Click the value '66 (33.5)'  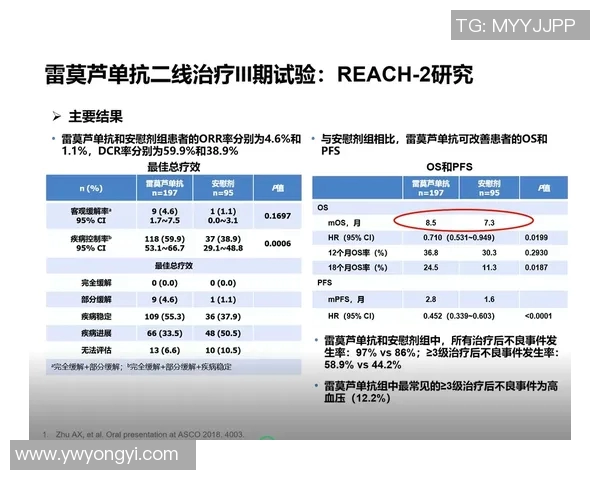[x=165, y=333]
